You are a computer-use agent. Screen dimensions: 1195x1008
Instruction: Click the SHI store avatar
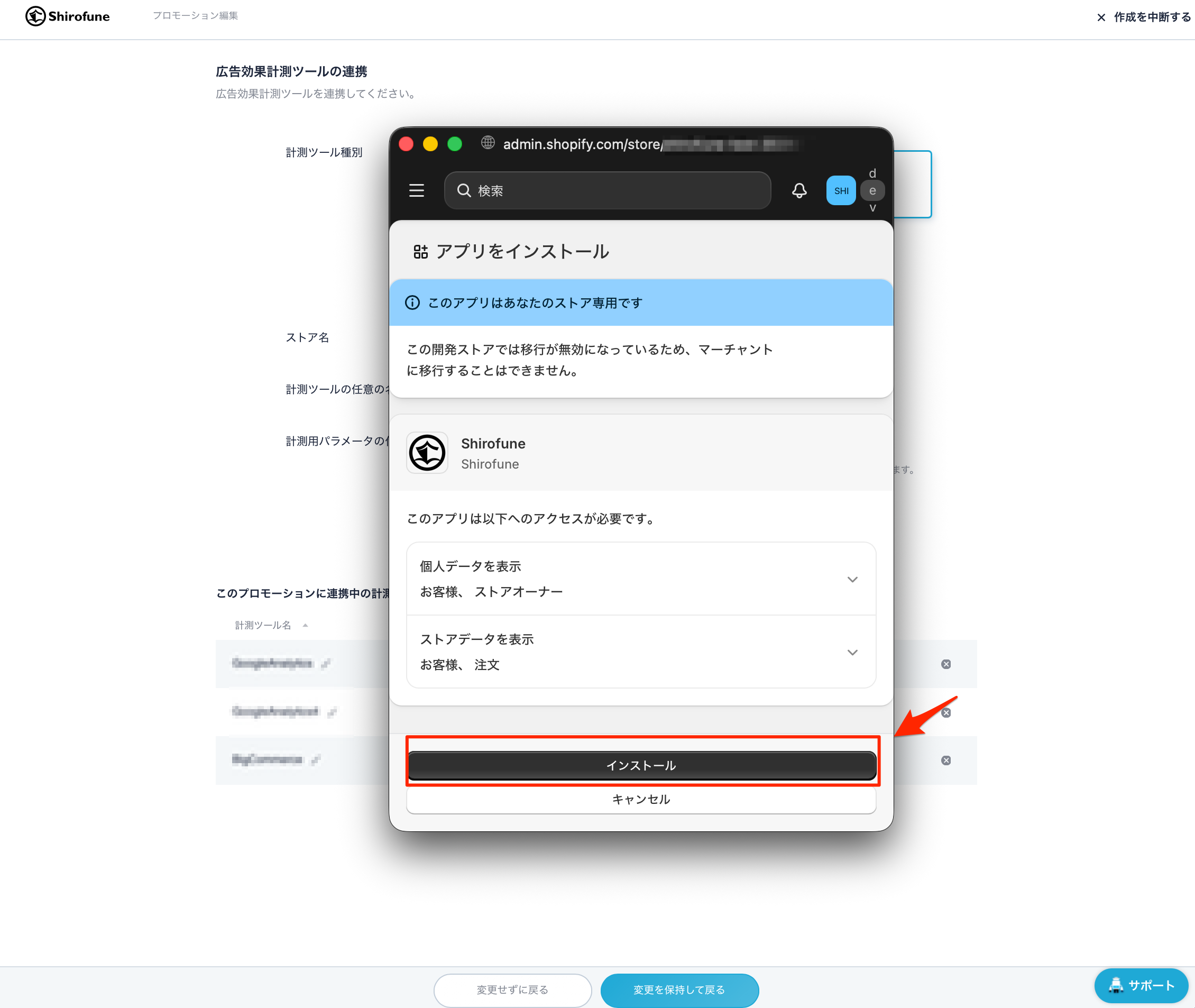(841, 190)
